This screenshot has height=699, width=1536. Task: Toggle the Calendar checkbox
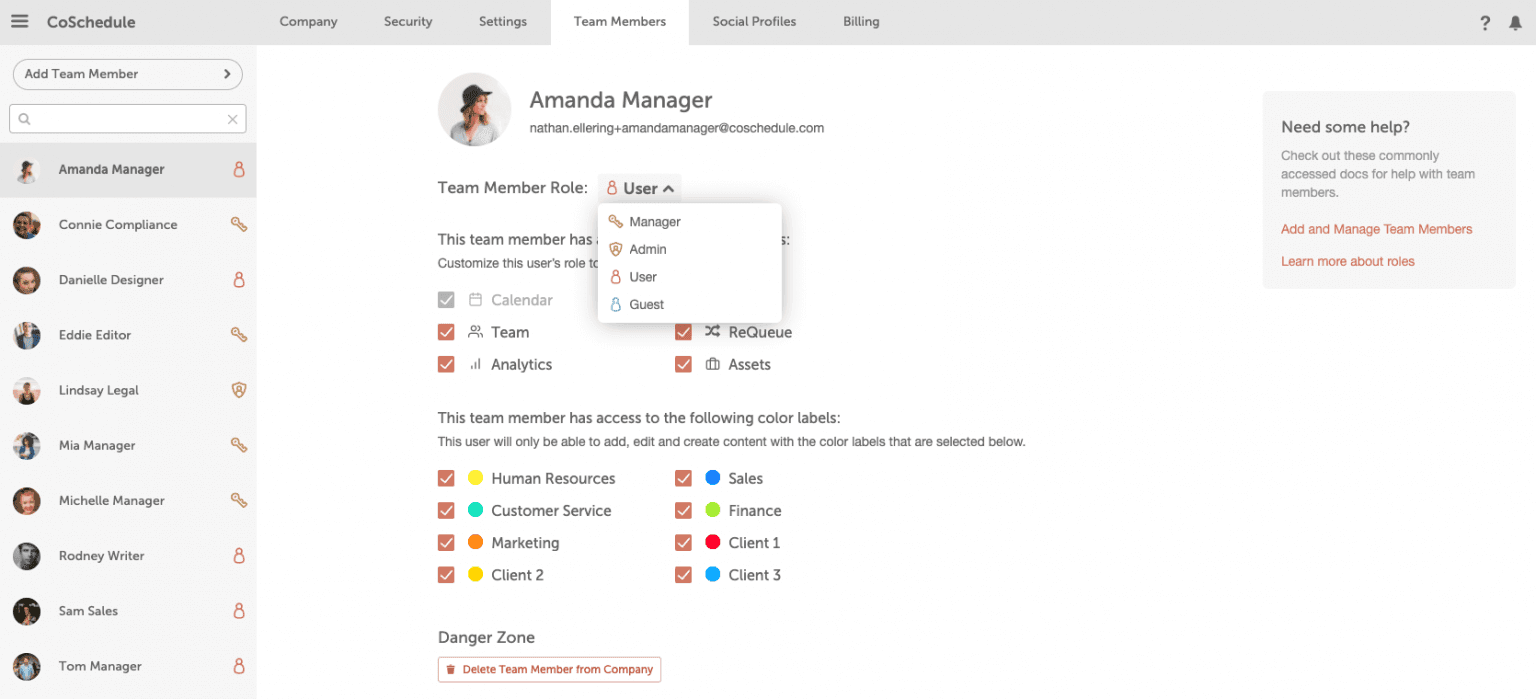[x=446, y=300]
